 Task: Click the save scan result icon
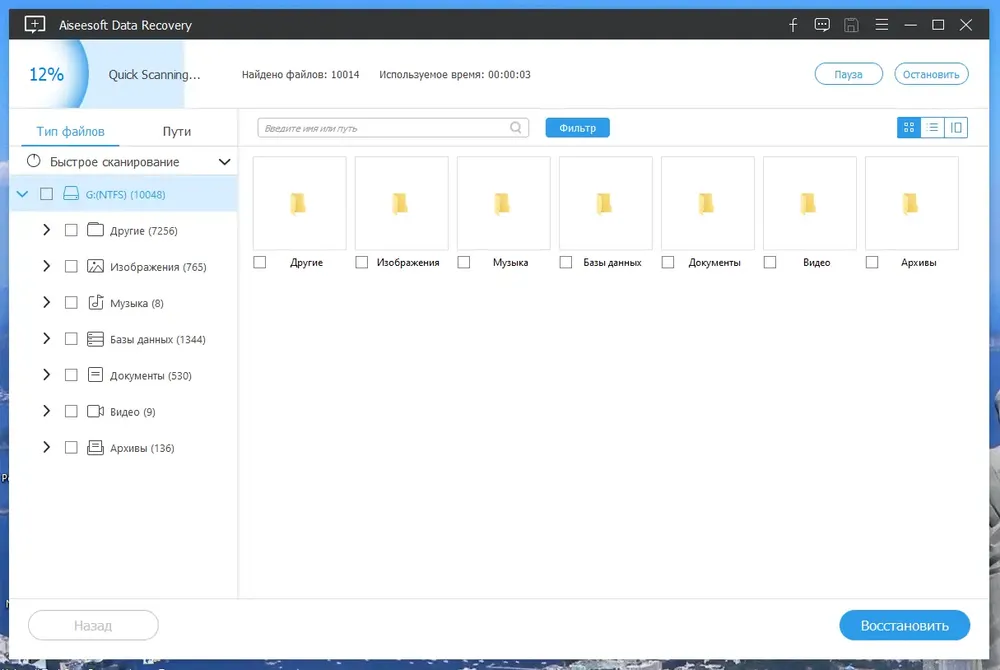(x=851, y=25)
